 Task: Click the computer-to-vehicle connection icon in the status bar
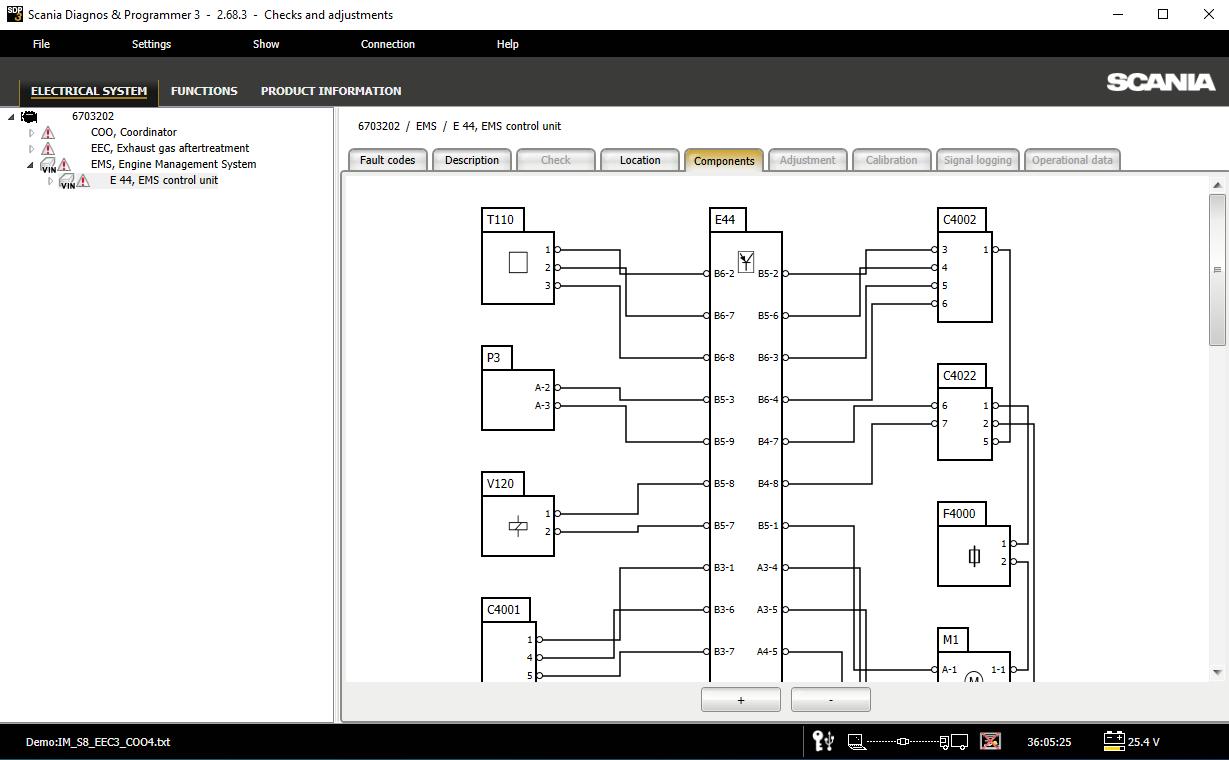[x=908, y=741]
